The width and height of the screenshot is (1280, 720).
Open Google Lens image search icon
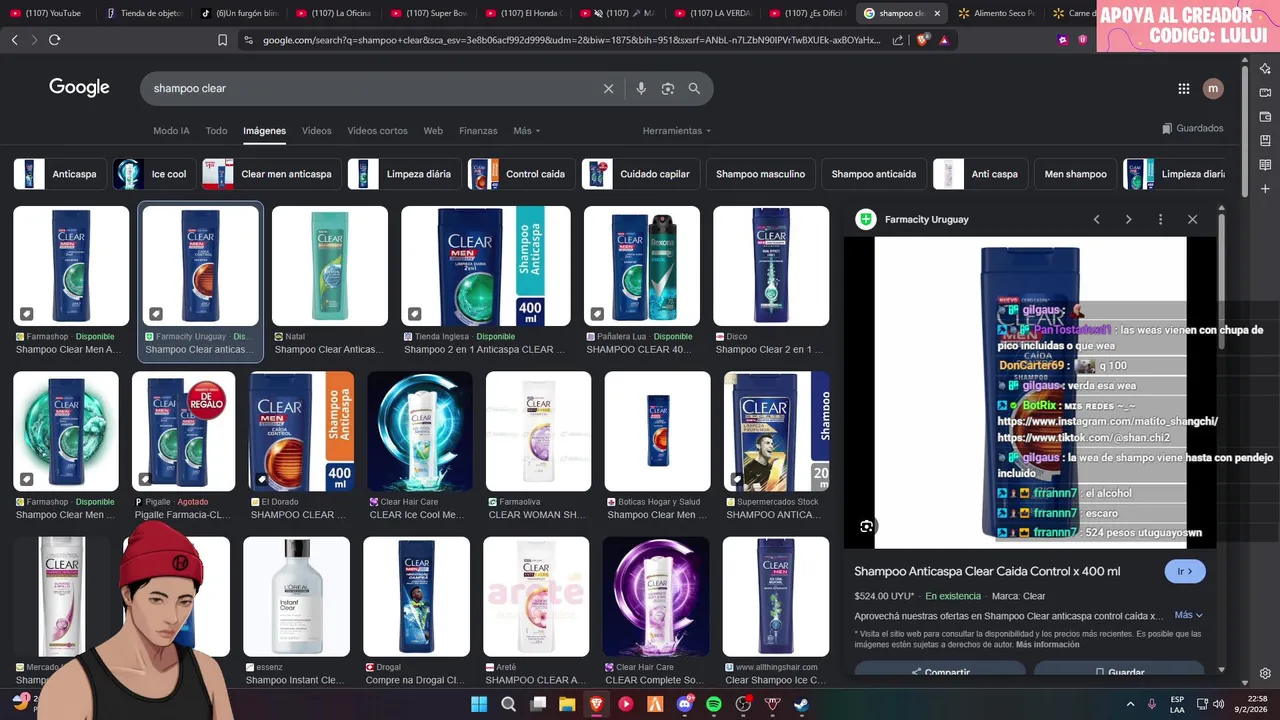[x=668, y=88]
